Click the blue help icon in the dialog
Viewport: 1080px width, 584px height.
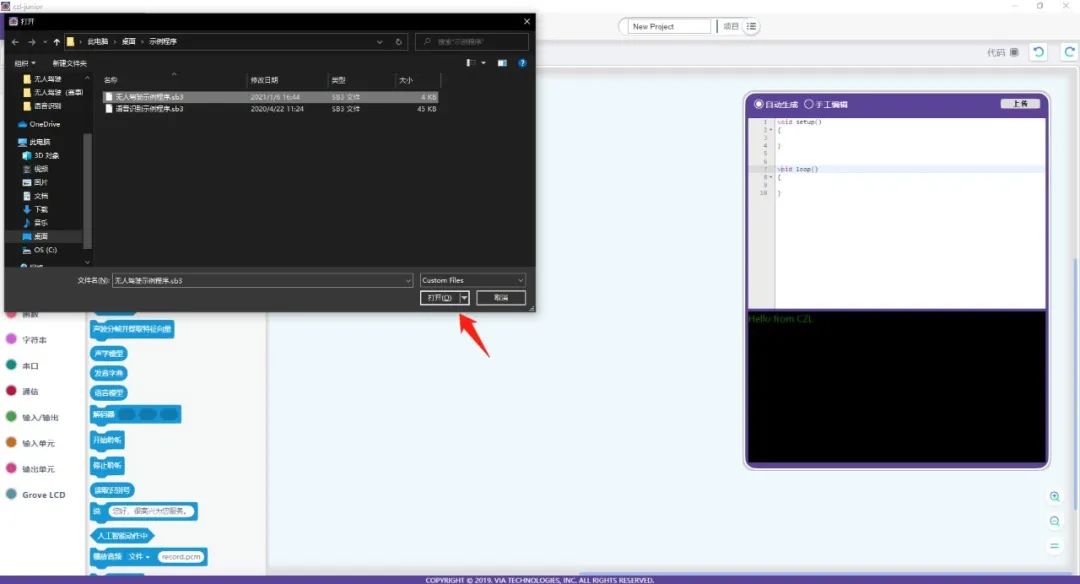click(522, 63)
